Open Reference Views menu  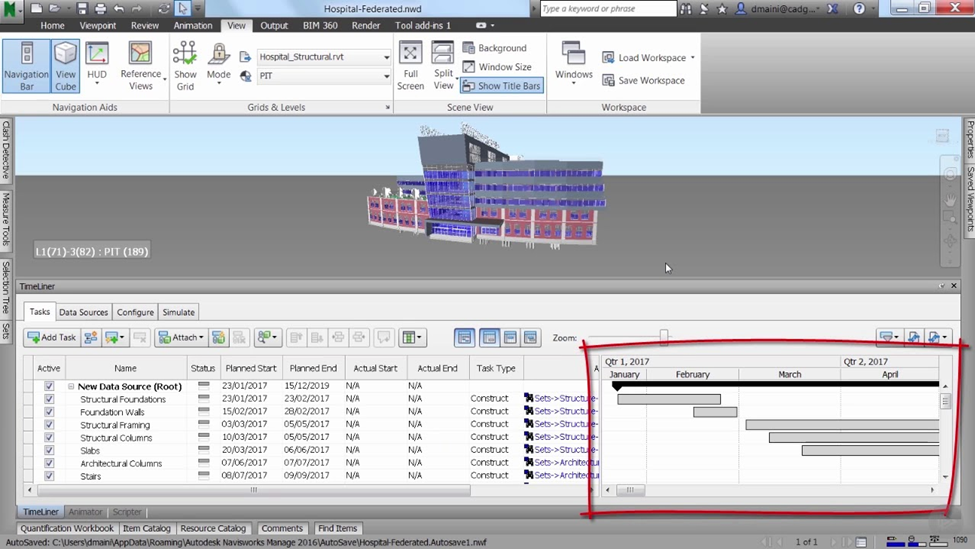coord(141,66)
